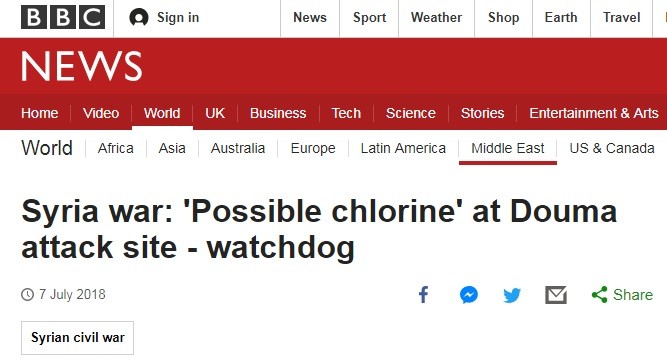This screenshot has width=667, height=362.
Task: Select the Middle East region
Action: [507, 148]
